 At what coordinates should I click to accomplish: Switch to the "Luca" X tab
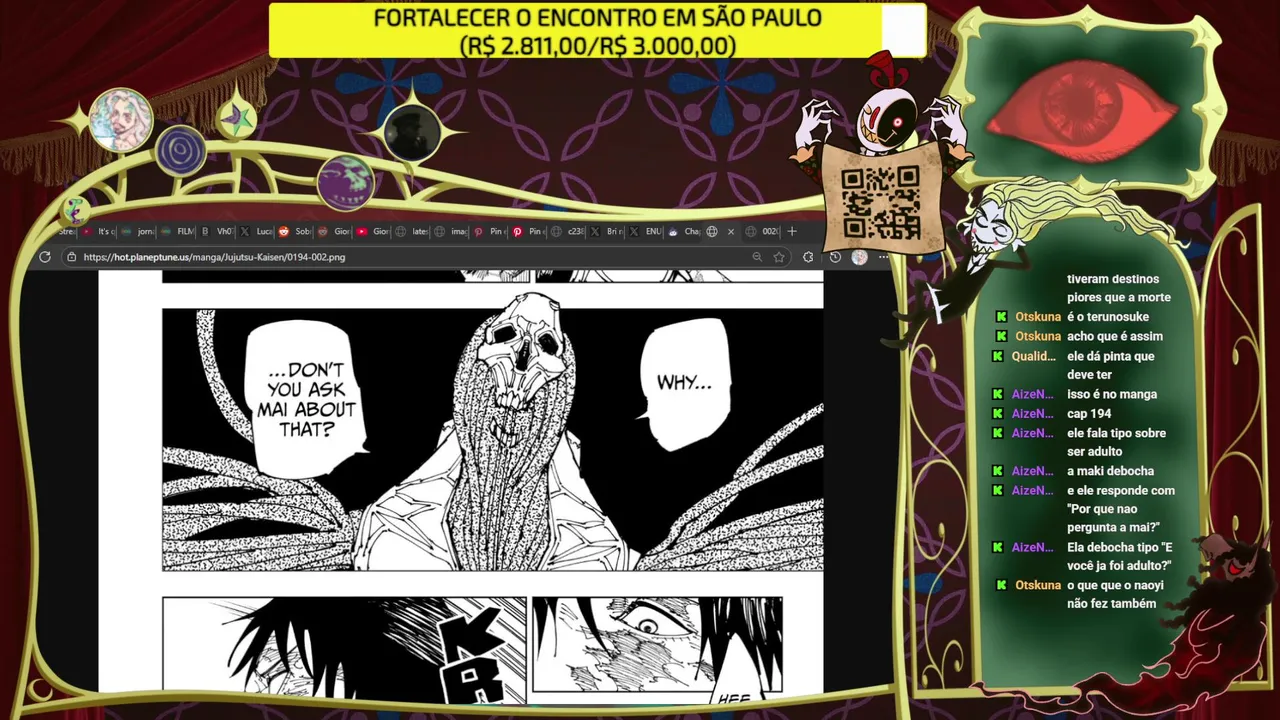point(257,231)
